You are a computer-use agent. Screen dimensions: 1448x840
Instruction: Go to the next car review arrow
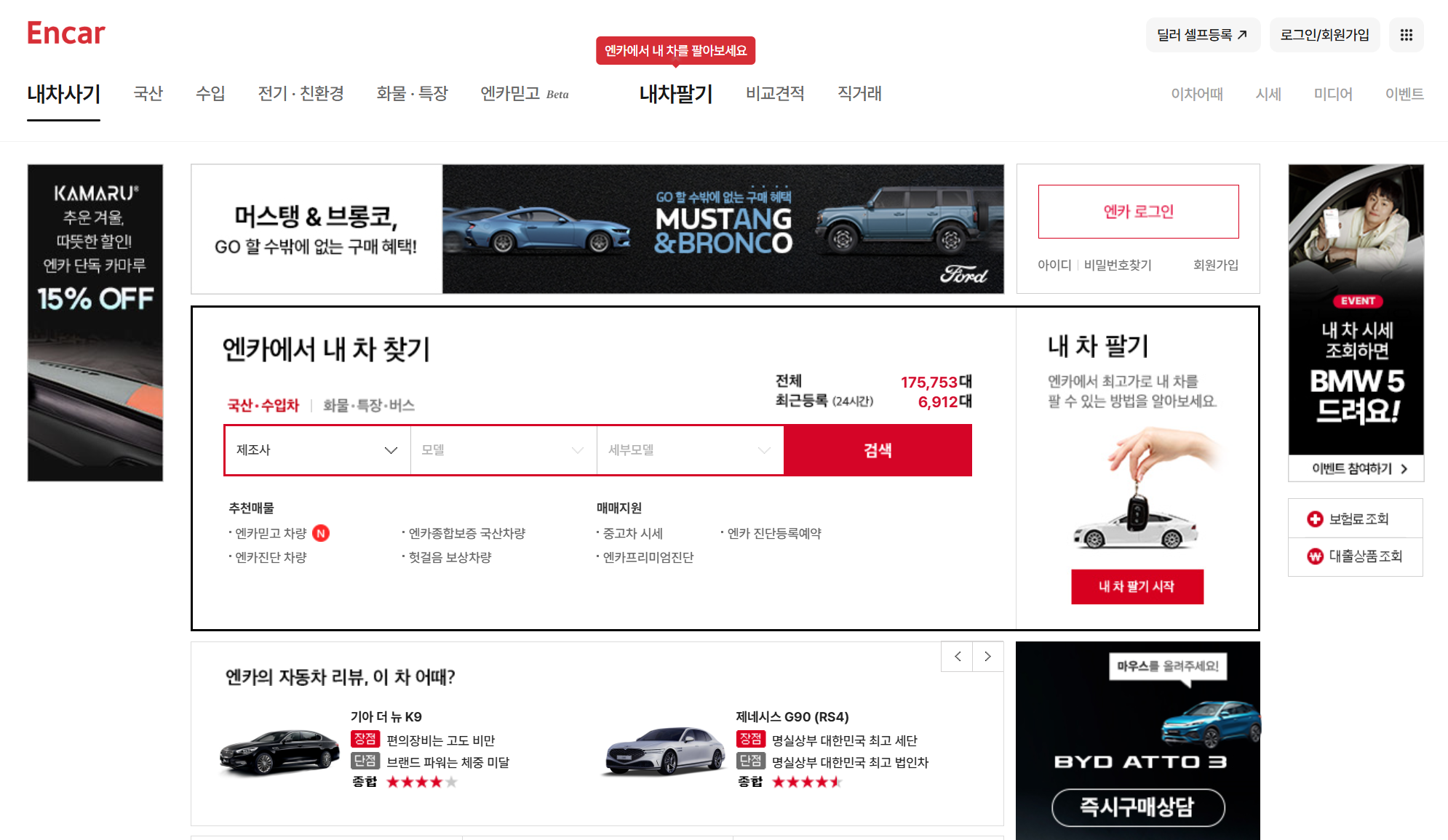click(987, 656)
